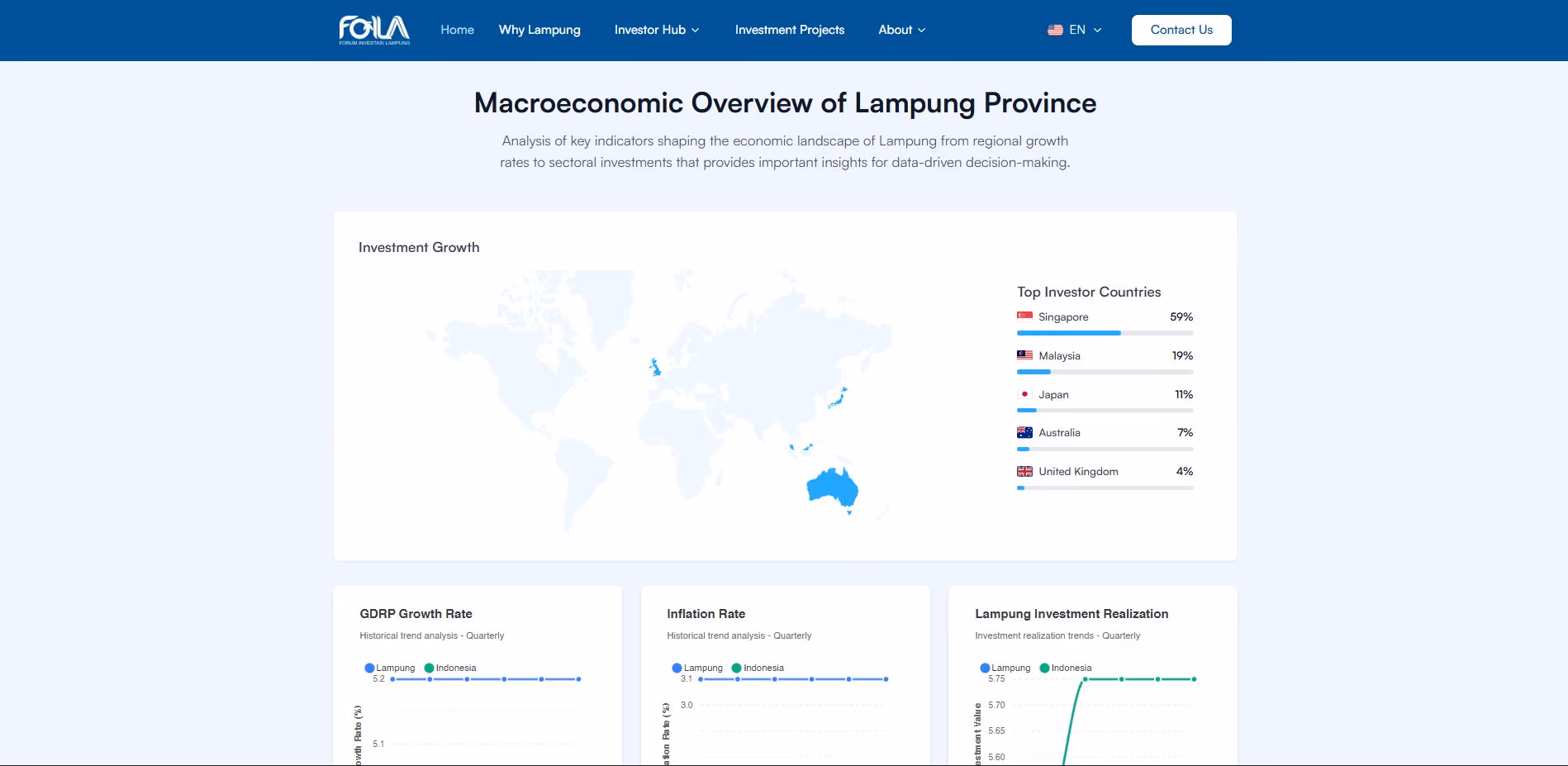Click the 19% value for Malaysia

[x=1182, y=355]
